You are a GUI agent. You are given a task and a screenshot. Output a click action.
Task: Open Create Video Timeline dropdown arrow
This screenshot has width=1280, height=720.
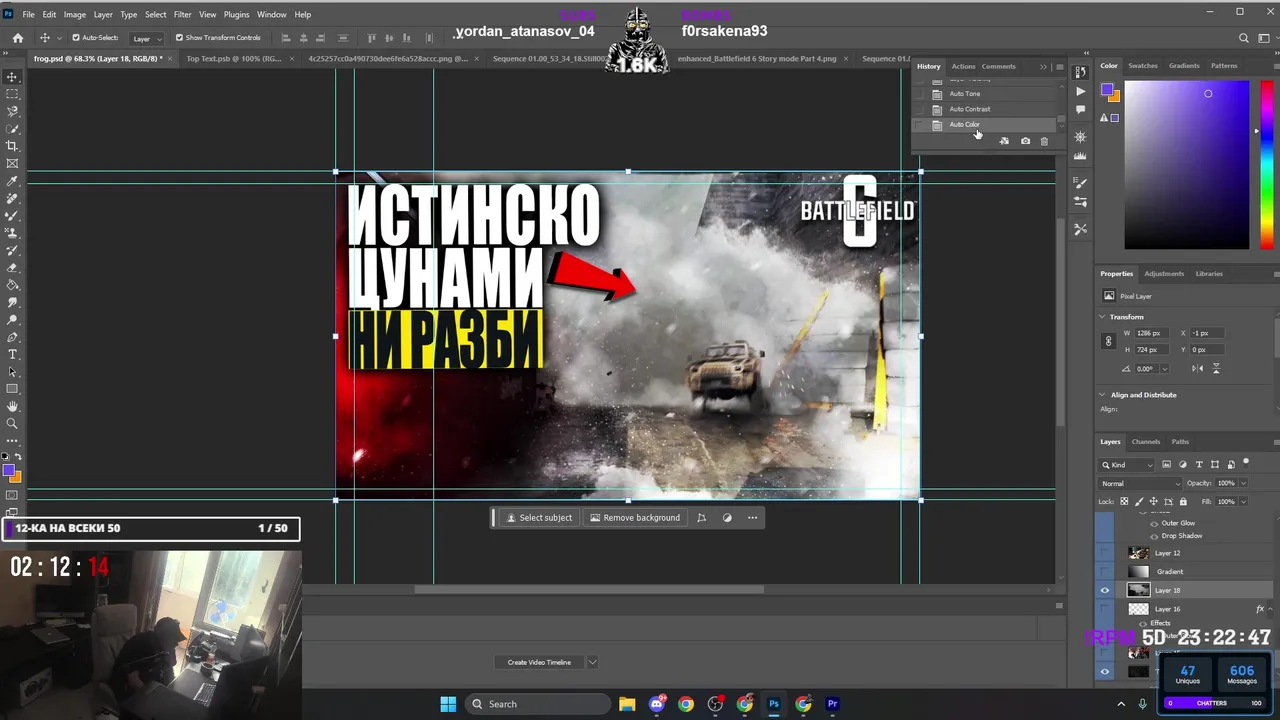click(x=592, y=662)
